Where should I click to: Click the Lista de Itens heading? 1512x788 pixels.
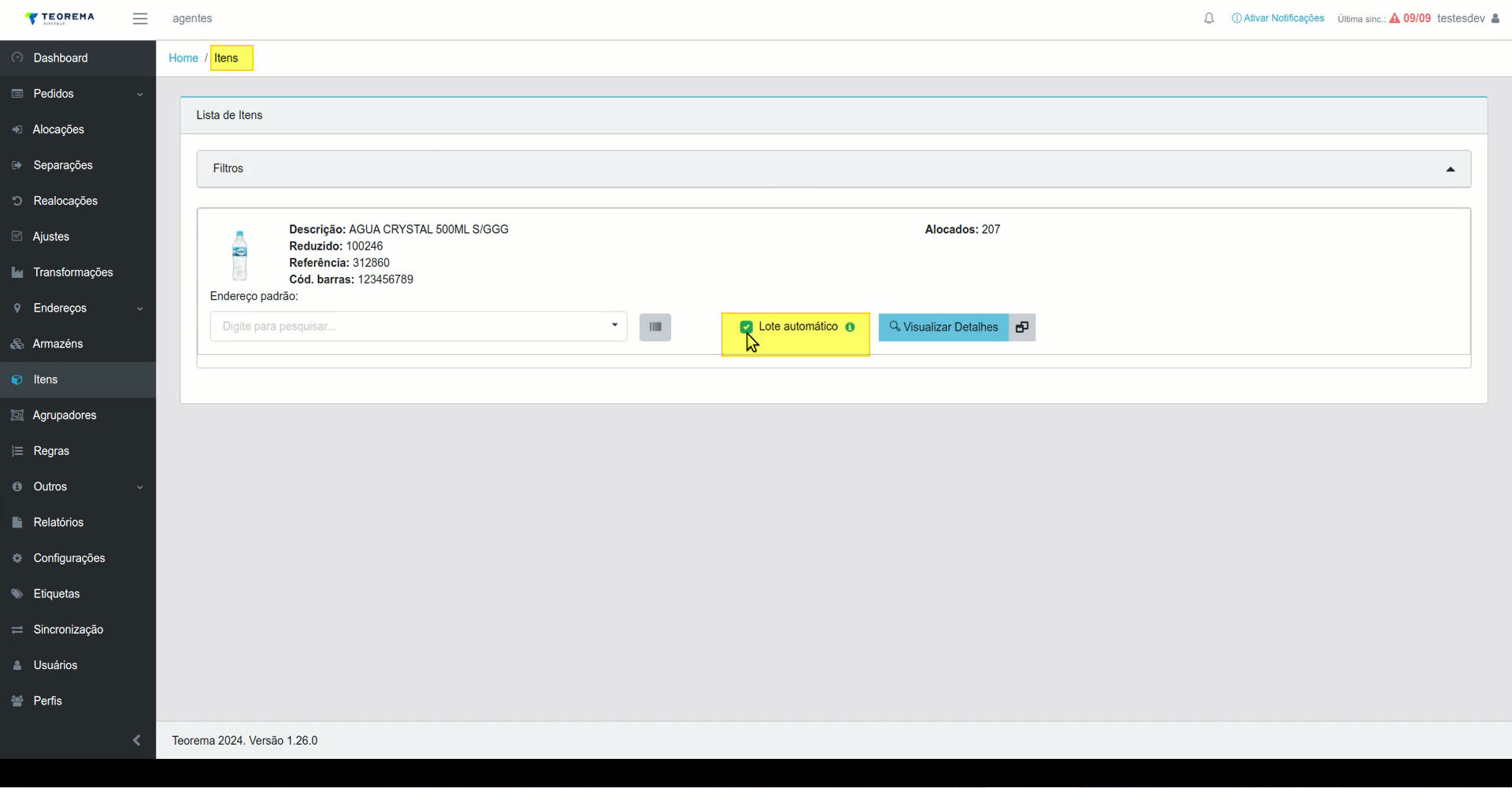point(229,115)
